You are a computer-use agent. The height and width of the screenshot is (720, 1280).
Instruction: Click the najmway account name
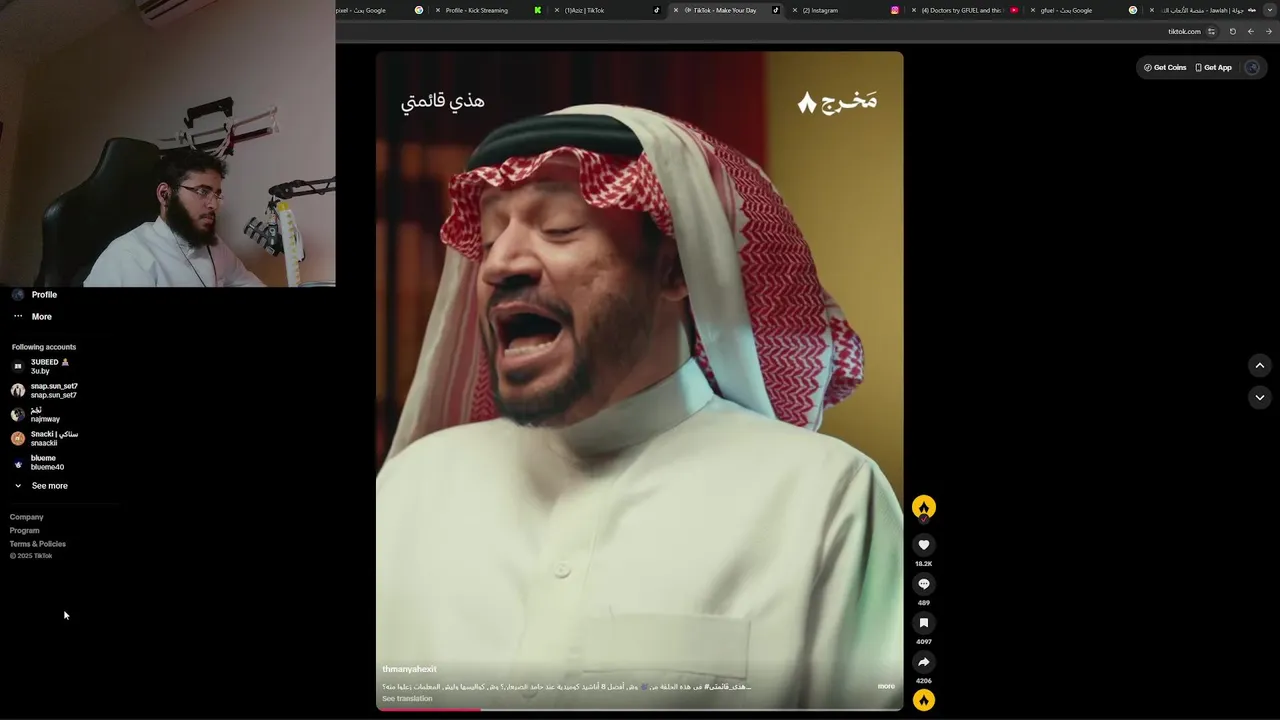coord(45,419)
